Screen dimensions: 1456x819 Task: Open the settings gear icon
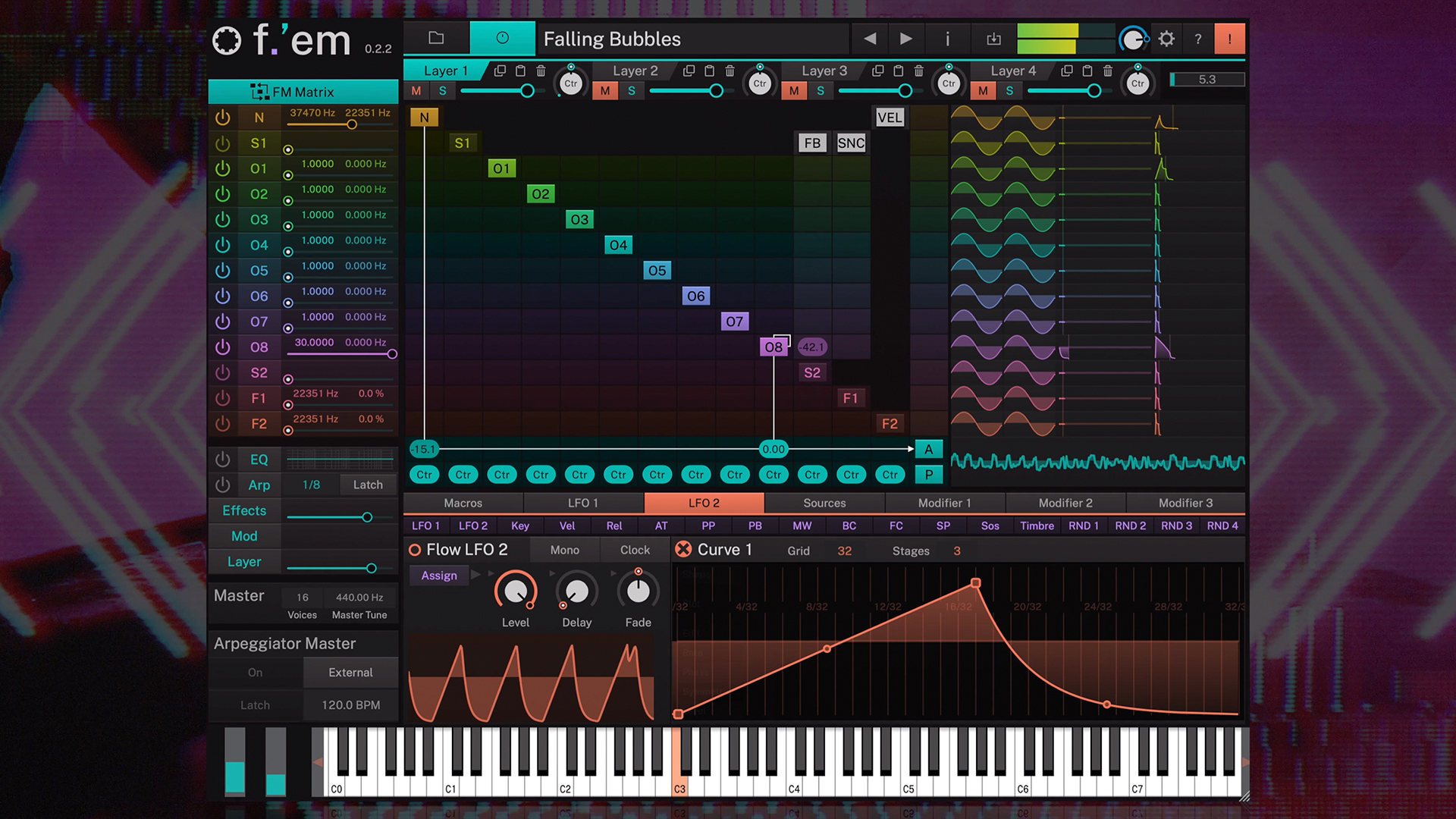coord(1166,39)
